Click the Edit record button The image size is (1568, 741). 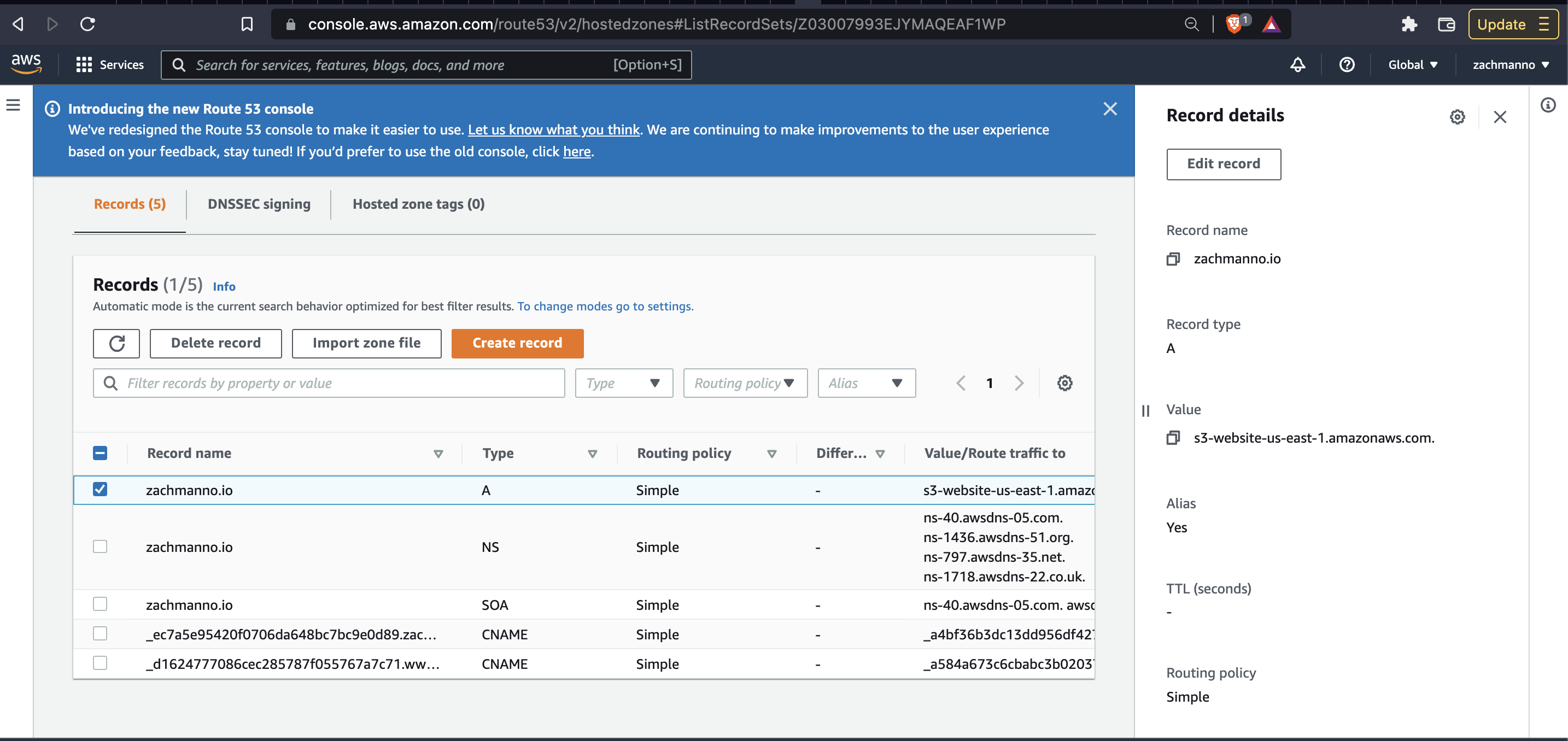point(1224,164)
